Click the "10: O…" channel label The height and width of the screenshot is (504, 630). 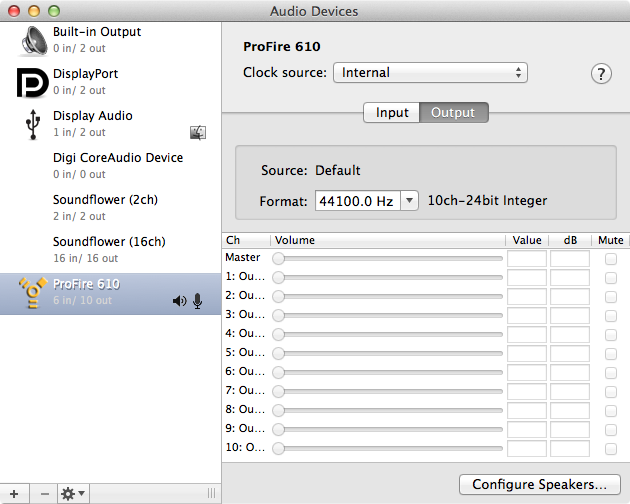(245, 447)
